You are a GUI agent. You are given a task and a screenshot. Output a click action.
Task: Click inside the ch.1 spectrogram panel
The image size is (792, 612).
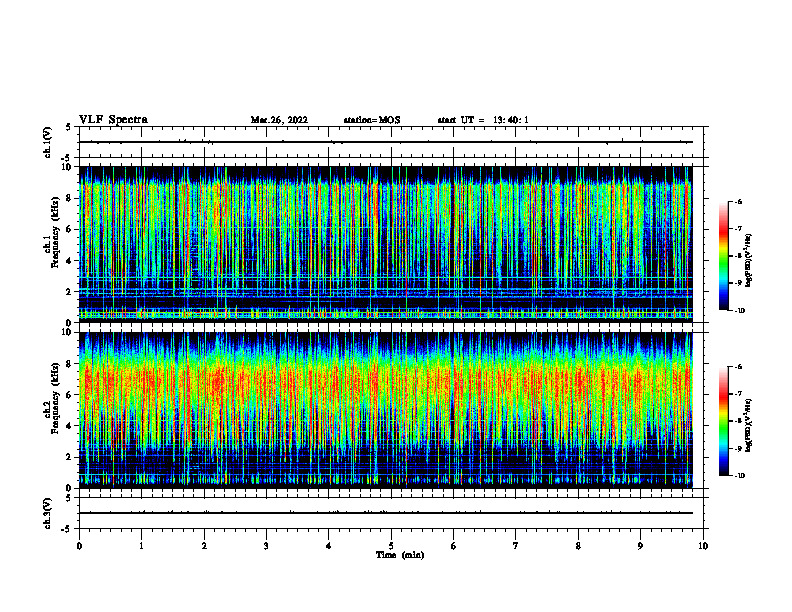click(x=385, y=244)
